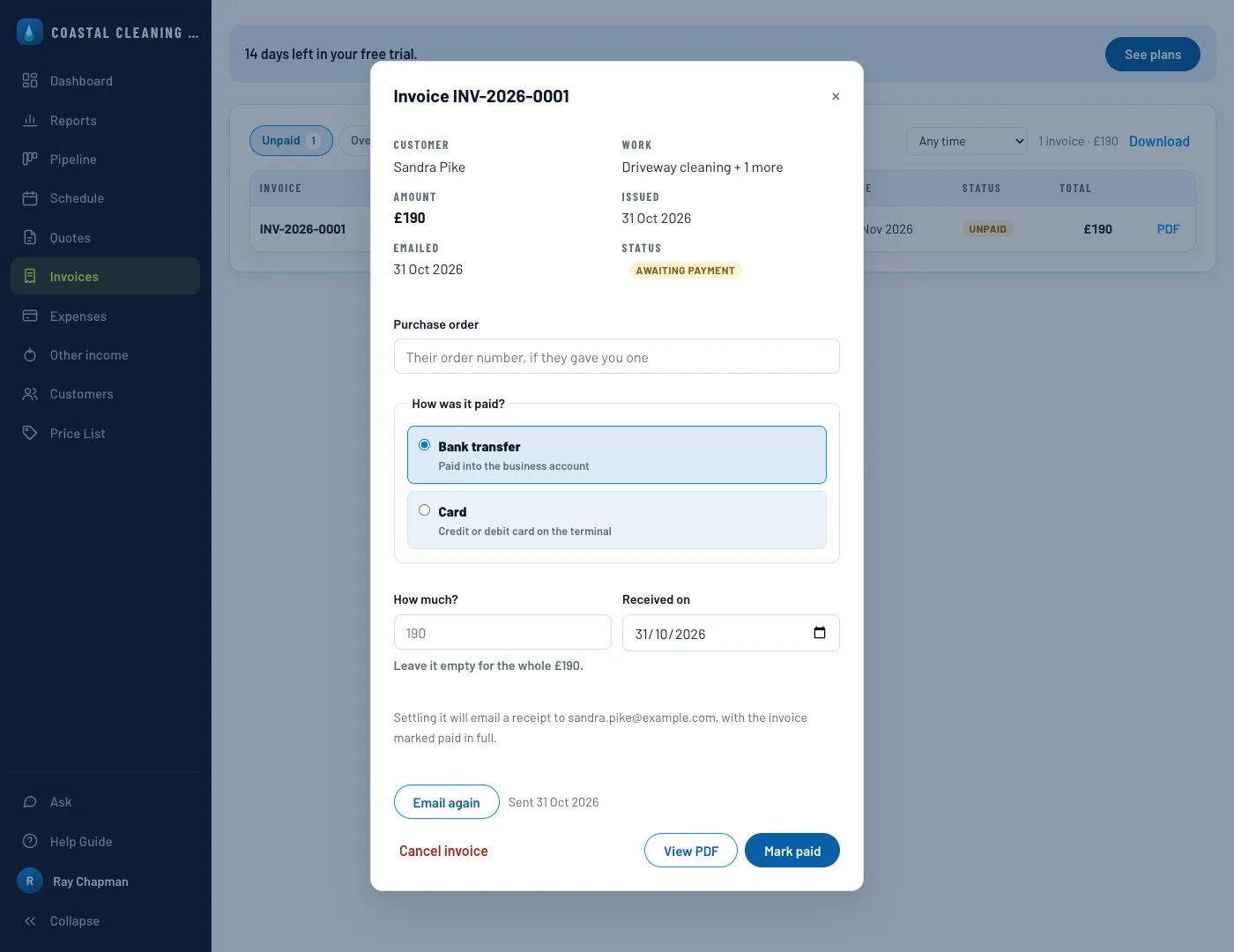Click the Expenses card icon
The width and height of the screenshot is (1234, 952).
[30, 316]
